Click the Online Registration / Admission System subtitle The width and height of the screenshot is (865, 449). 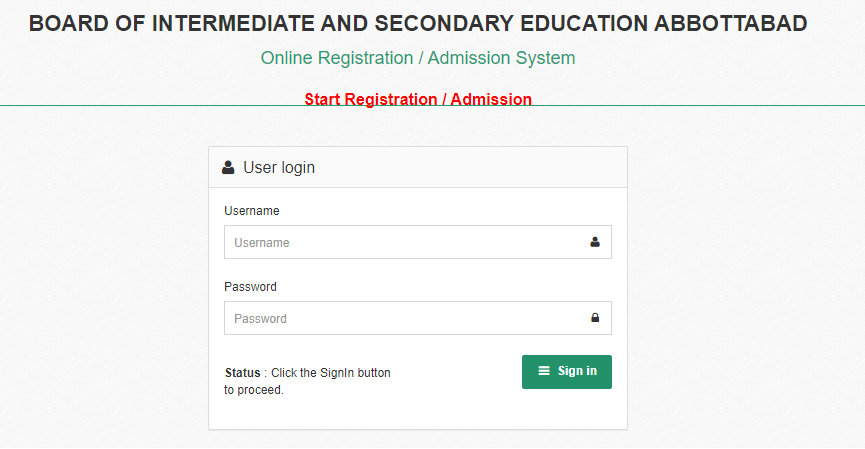[418, 58]
